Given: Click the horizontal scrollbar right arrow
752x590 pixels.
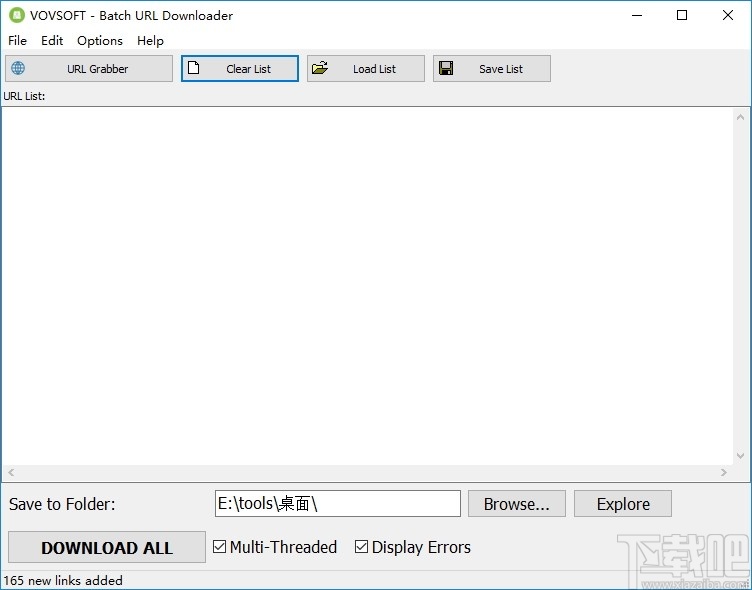Looking at the screenshot, I should pos(724,472).
